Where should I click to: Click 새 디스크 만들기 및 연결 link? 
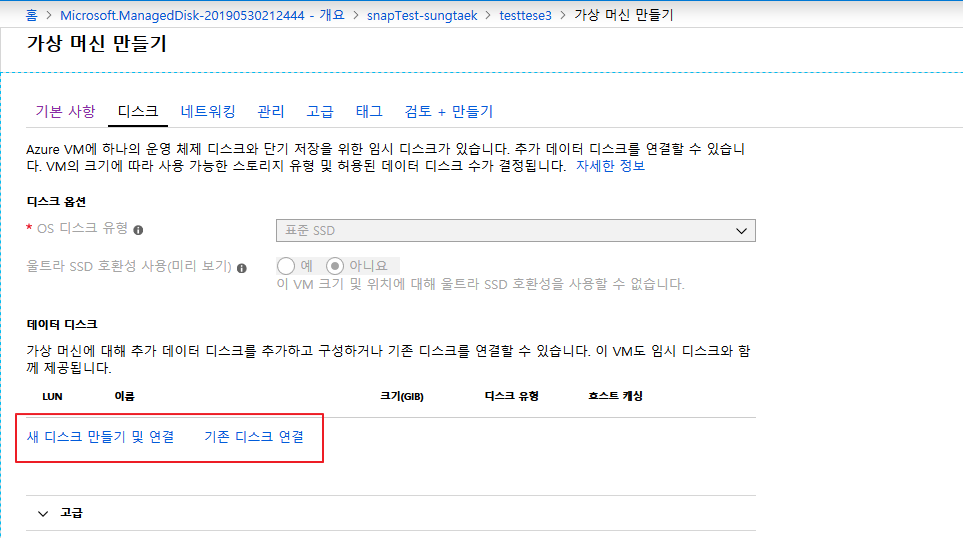pyautogui.click(x=100, y=437)
